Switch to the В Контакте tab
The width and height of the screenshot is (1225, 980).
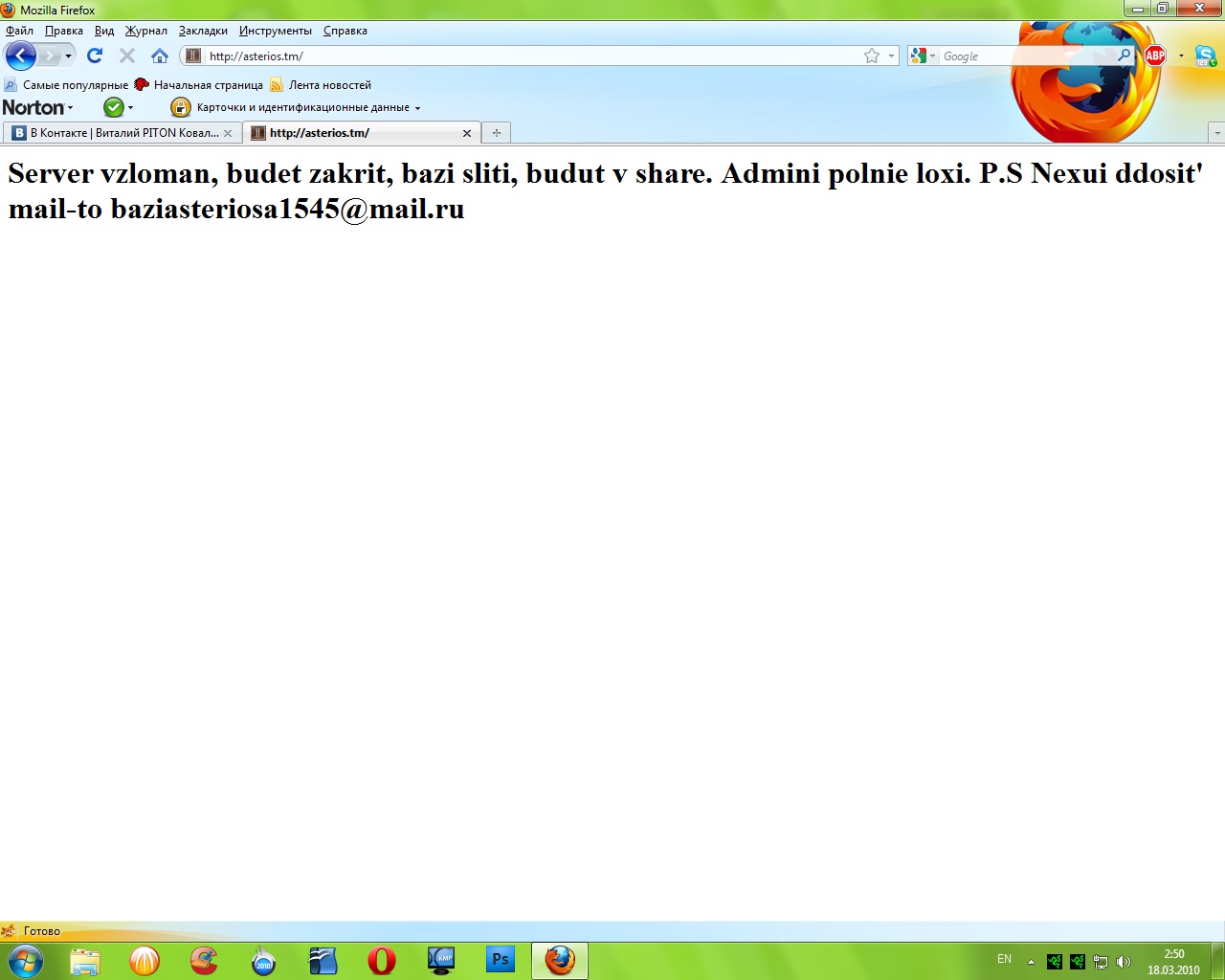tap(120, 133)
